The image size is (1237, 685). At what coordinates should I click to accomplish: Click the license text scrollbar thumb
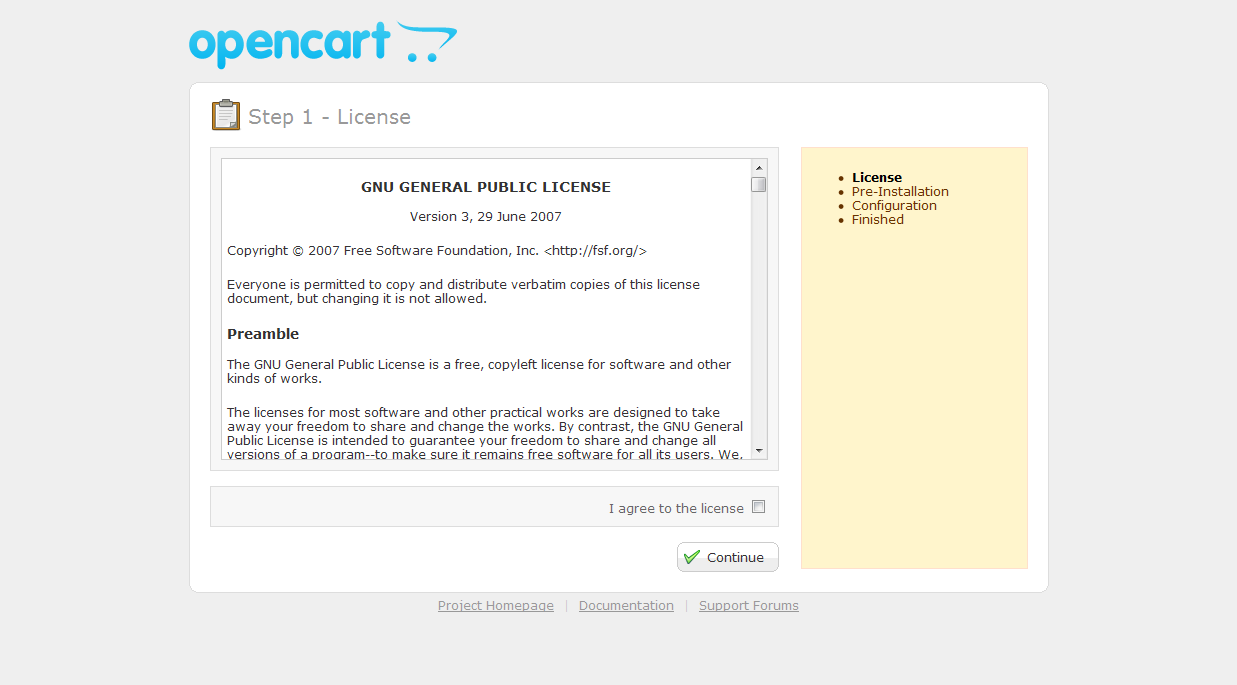(759, 185)
